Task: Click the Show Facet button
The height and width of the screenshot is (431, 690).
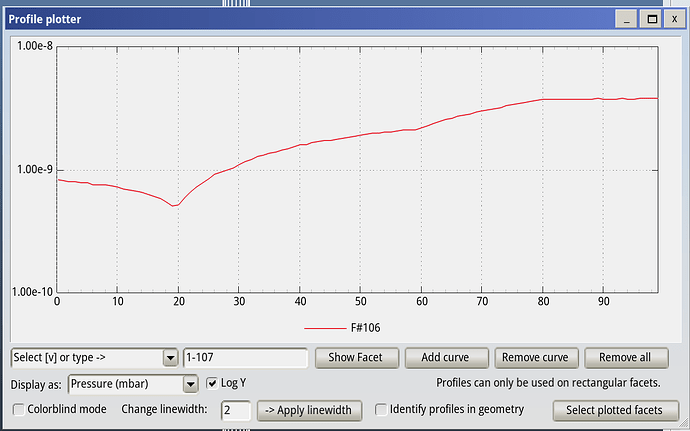Action: point(356,357)
